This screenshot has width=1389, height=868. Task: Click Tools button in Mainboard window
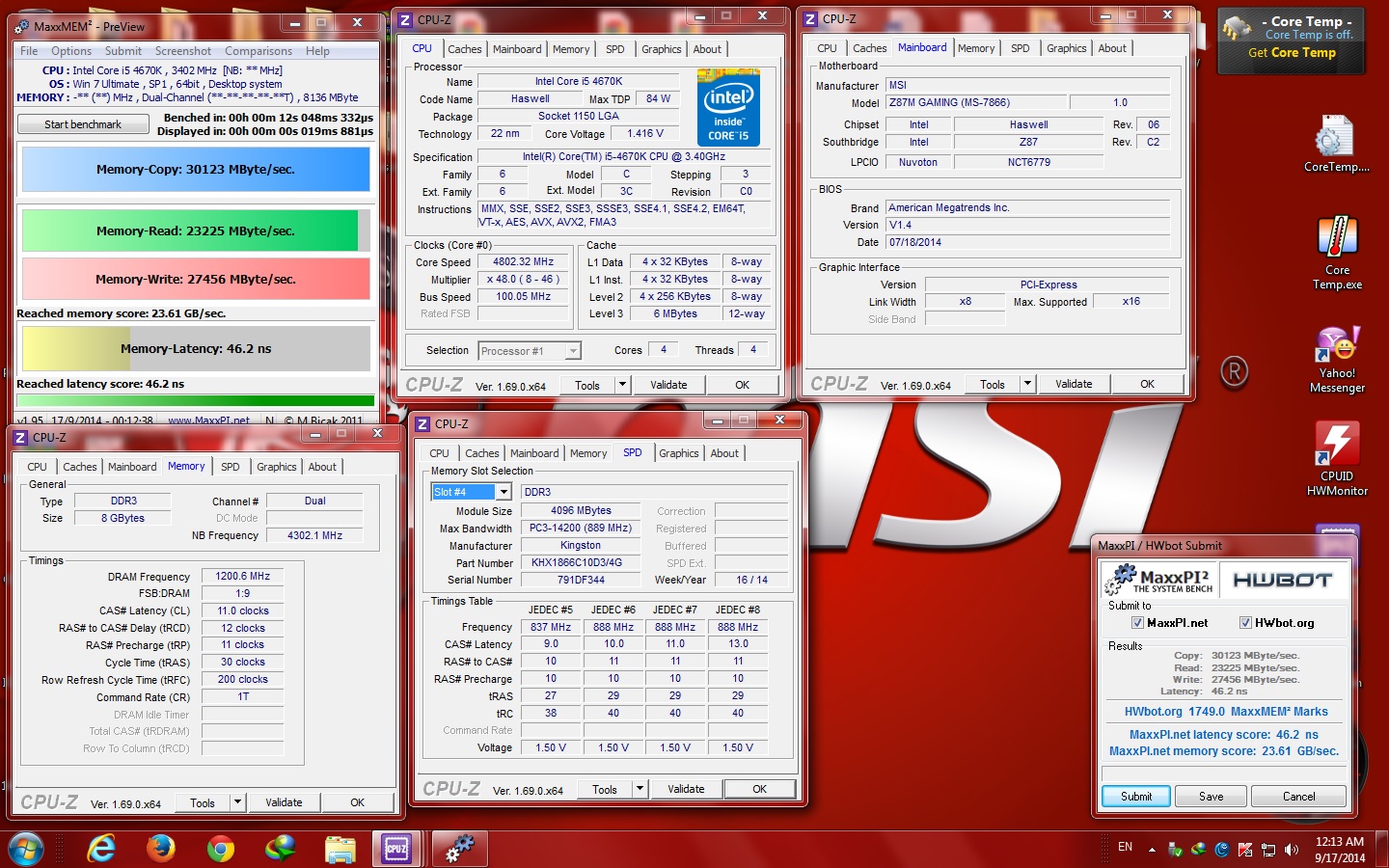[x=993, y=384]
